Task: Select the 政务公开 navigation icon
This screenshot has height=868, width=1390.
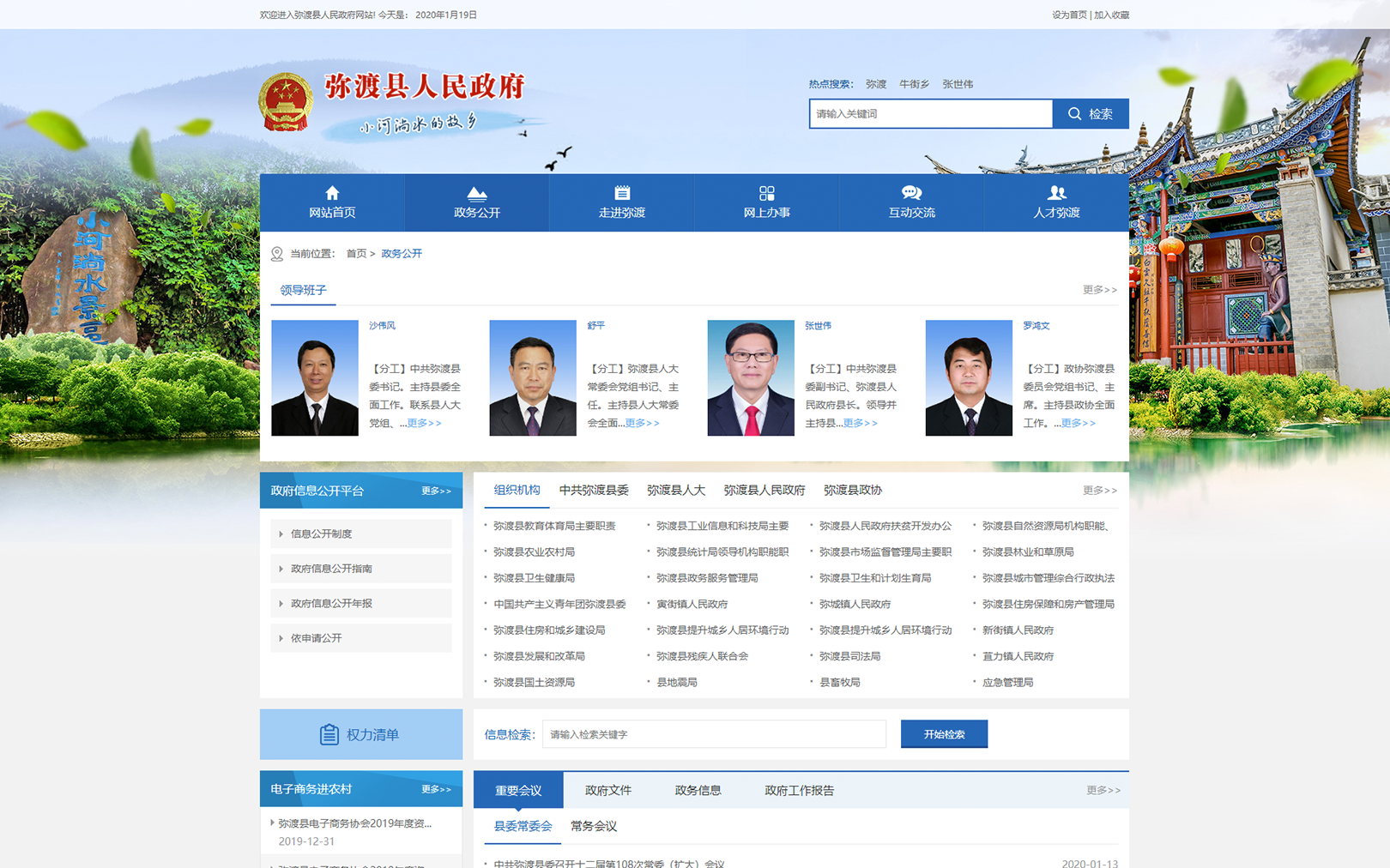Action: [477, 193]
